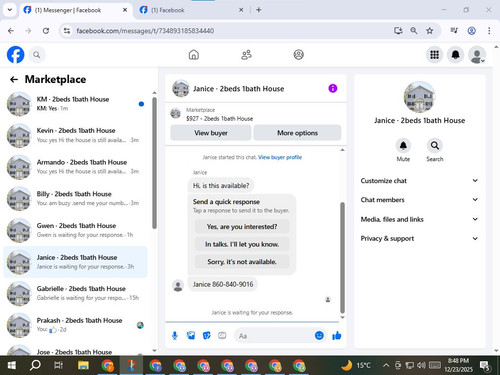500x375 pixels.
Task: Open the tab search dropdown arrow
Action: (x=10, y=10)
